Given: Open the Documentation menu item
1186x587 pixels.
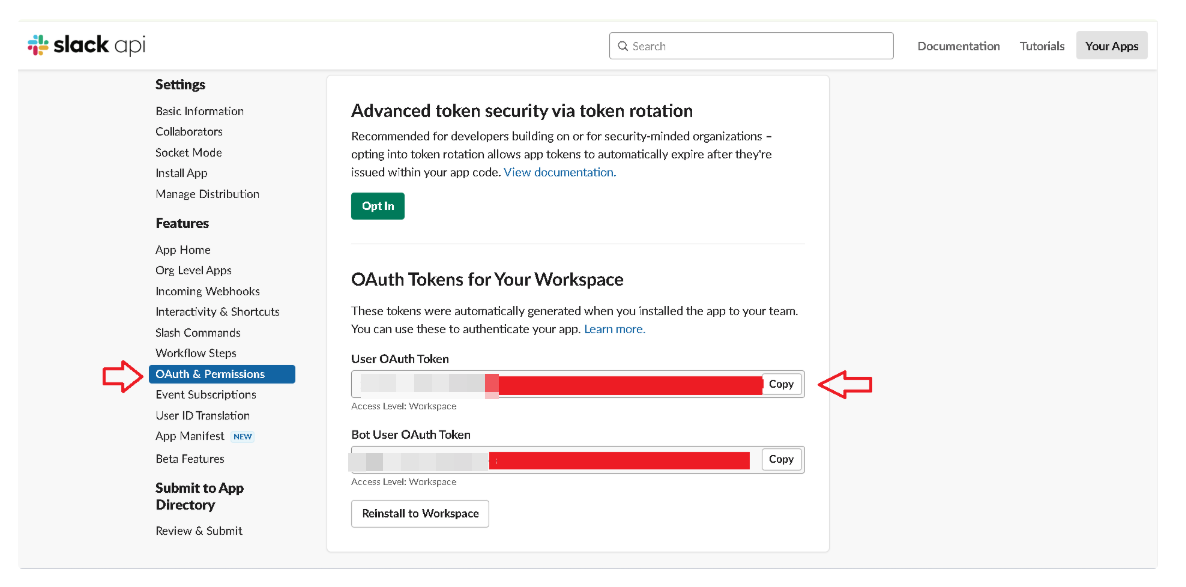Looking at the screenshot, I should tap(958, 46).
